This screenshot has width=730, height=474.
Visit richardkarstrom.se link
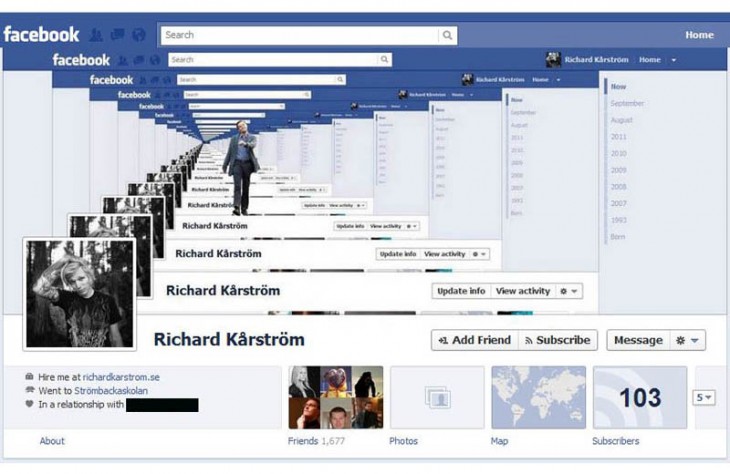click(x=121, y=377)
